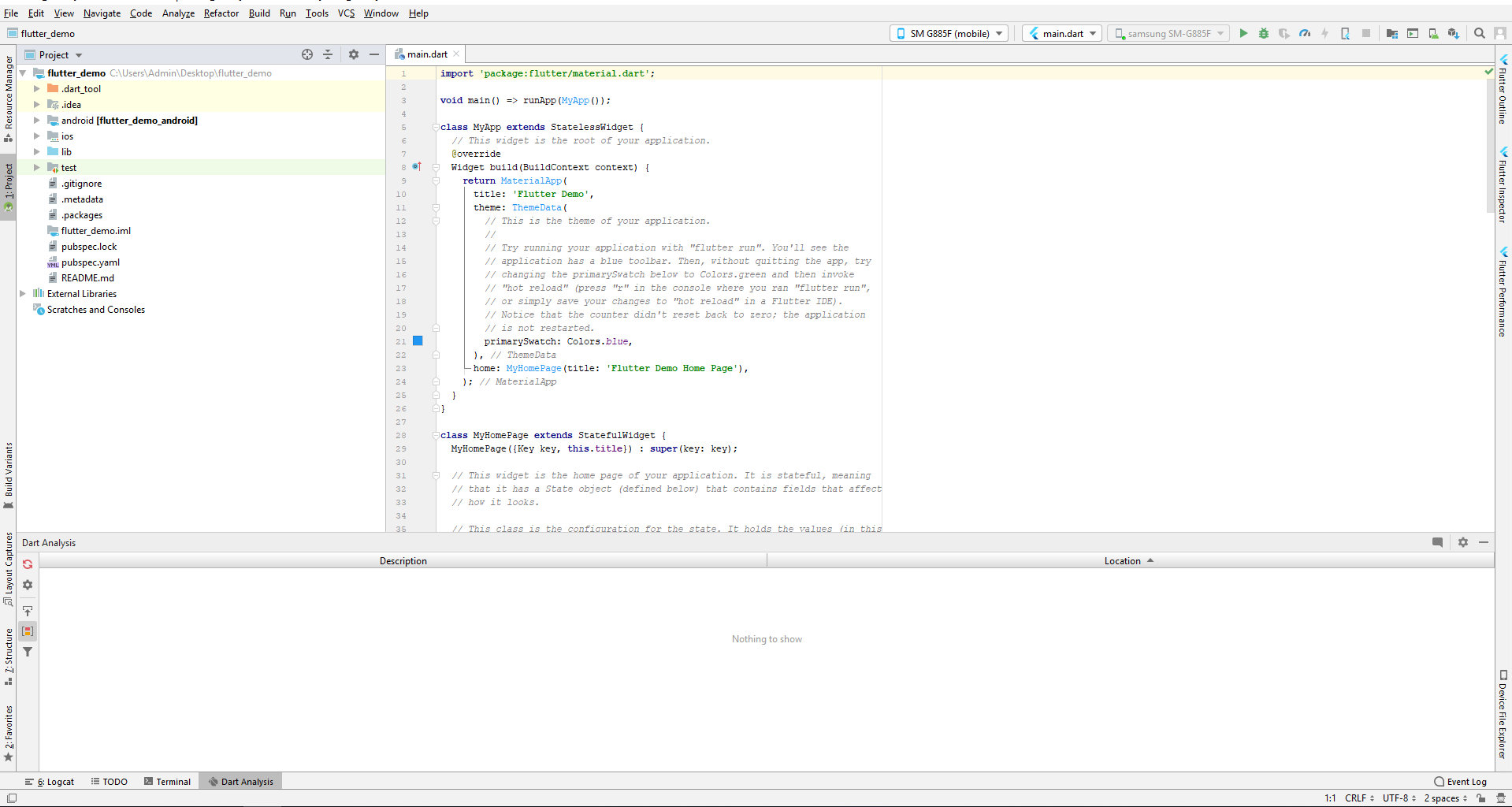Start debugging with the green bug icon
Image resolution: width=1512 pixels, height=807 pixels.
[1264, 33]
